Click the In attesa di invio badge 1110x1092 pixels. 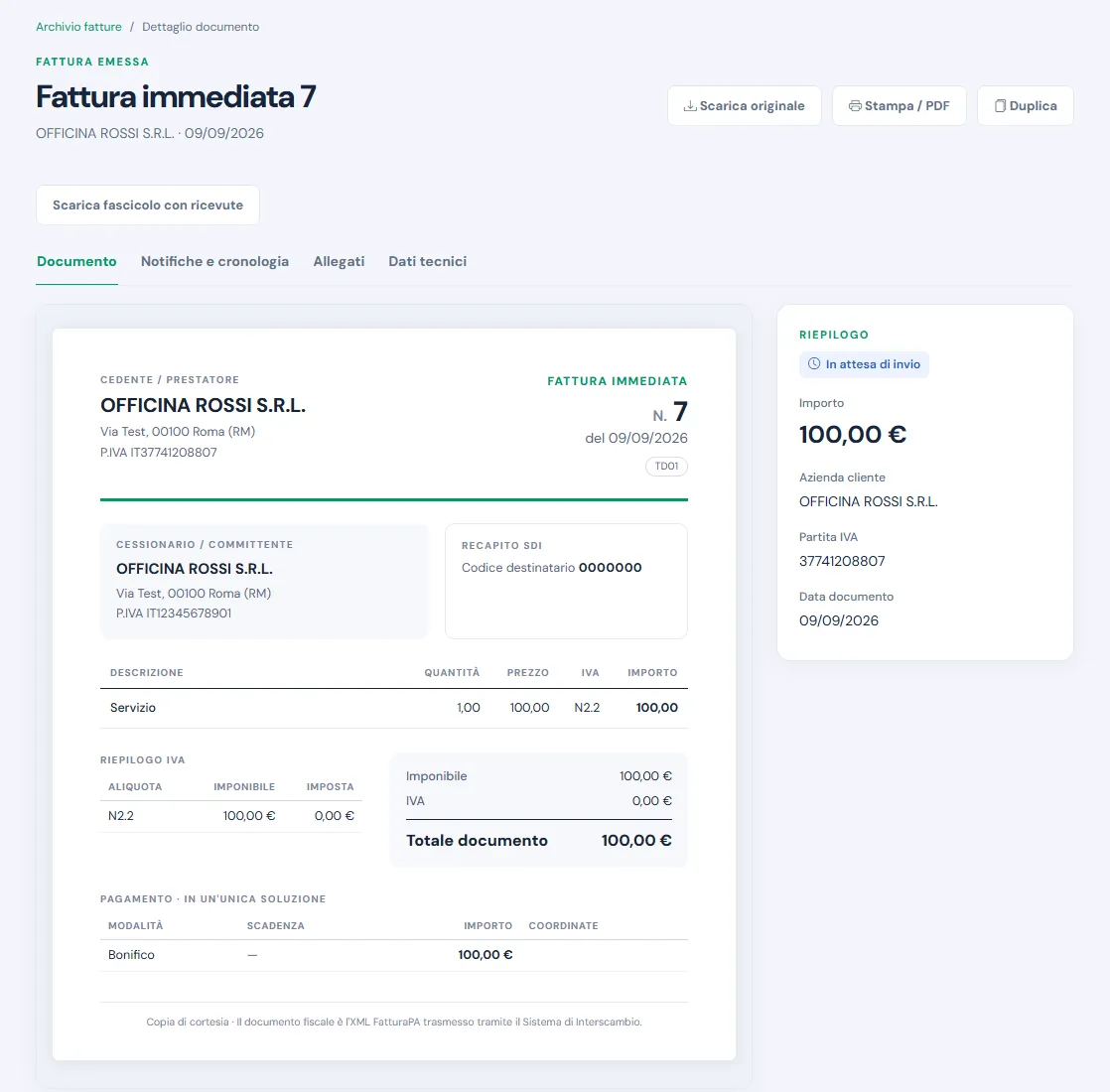(x=865, y=364)
